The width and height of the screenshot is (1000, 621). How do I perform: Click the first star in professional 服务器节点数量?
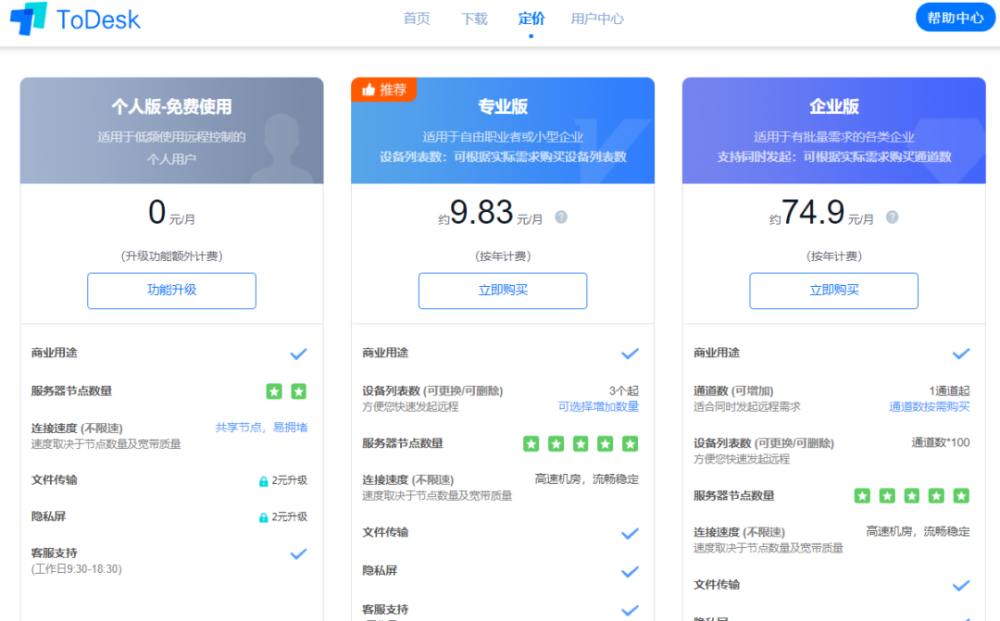[x=531, y=444]
